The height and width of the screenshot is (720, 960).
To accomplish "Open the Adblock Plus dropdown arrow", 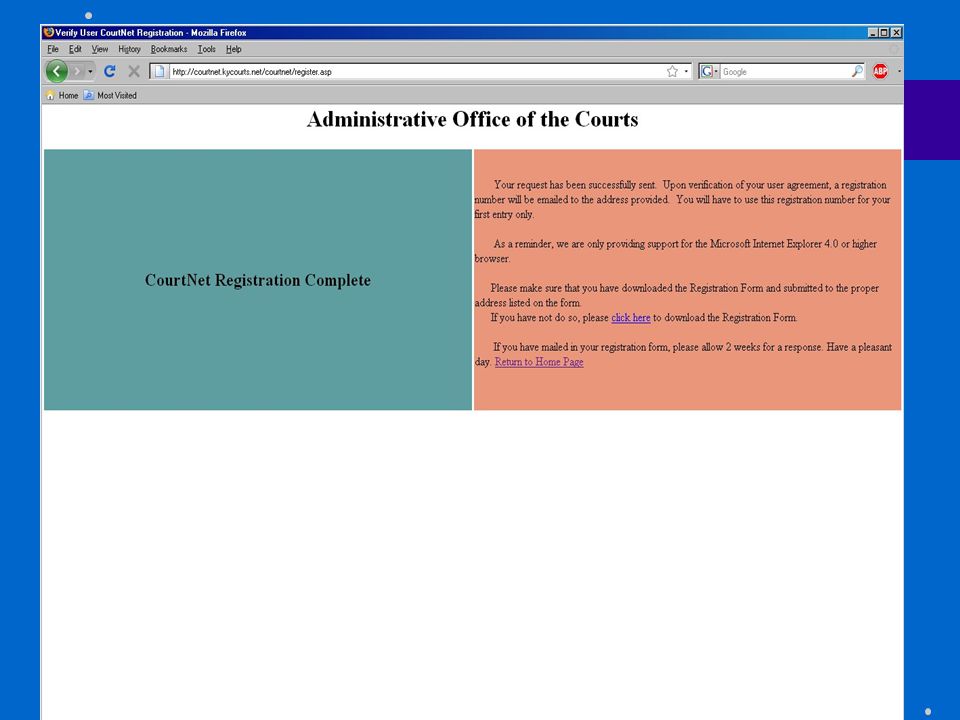I will 899,72.
